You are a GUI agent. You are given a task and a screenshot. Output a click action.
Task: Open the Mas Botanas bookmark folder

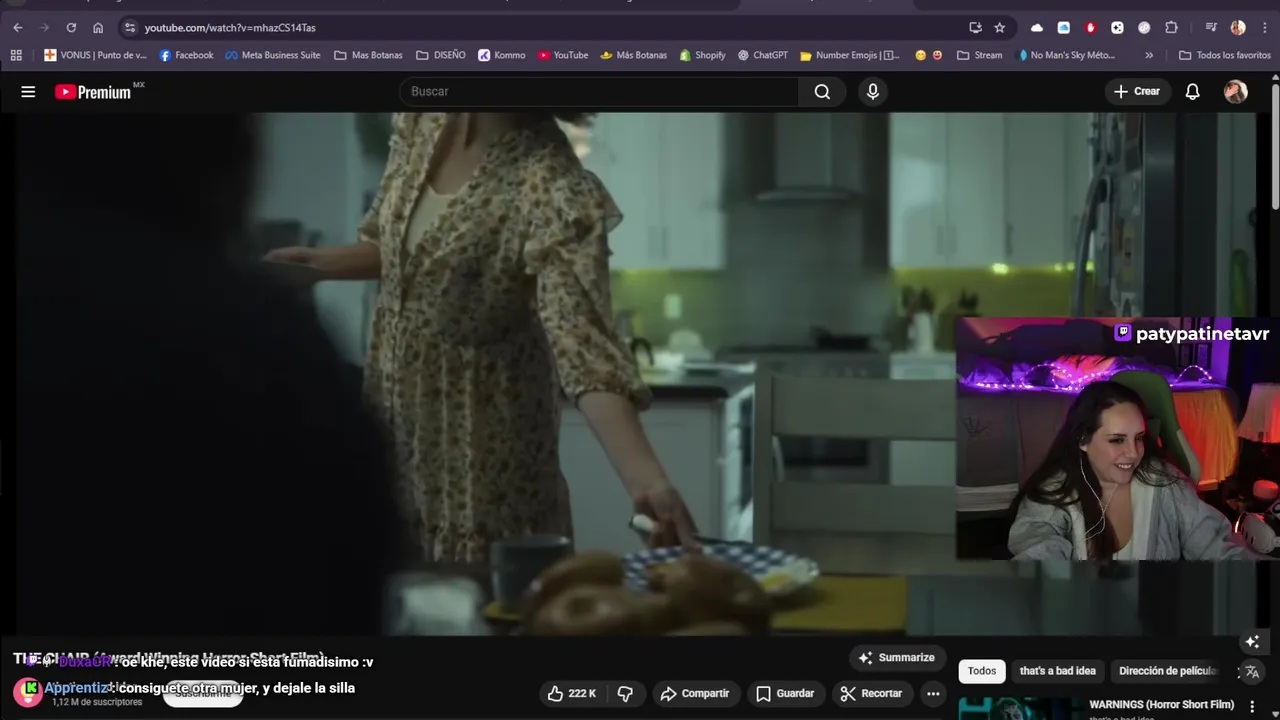(368, 55)
